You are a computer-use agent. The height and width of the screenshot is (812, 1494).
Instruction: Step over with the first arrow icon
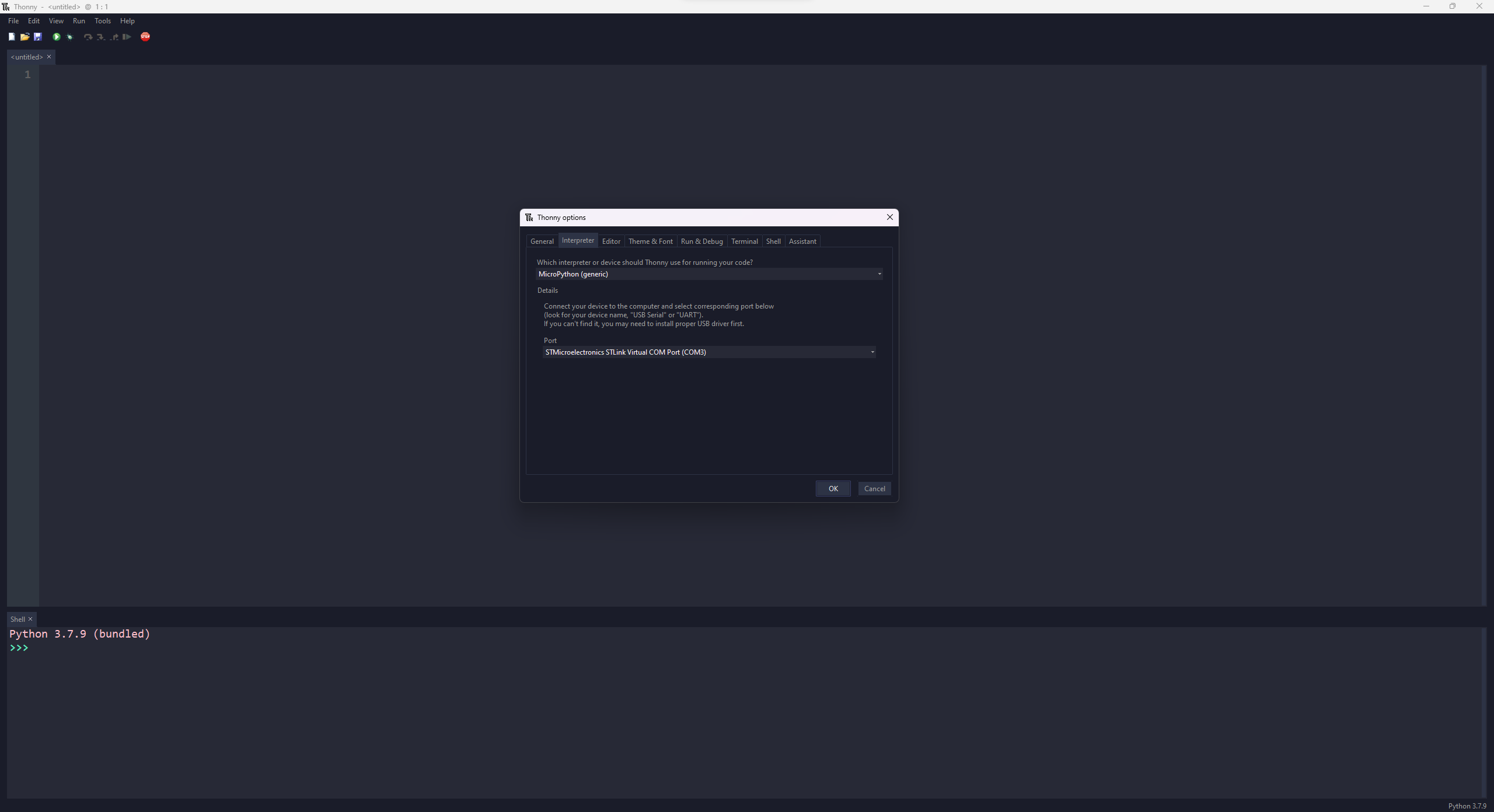tap(88, 37)
